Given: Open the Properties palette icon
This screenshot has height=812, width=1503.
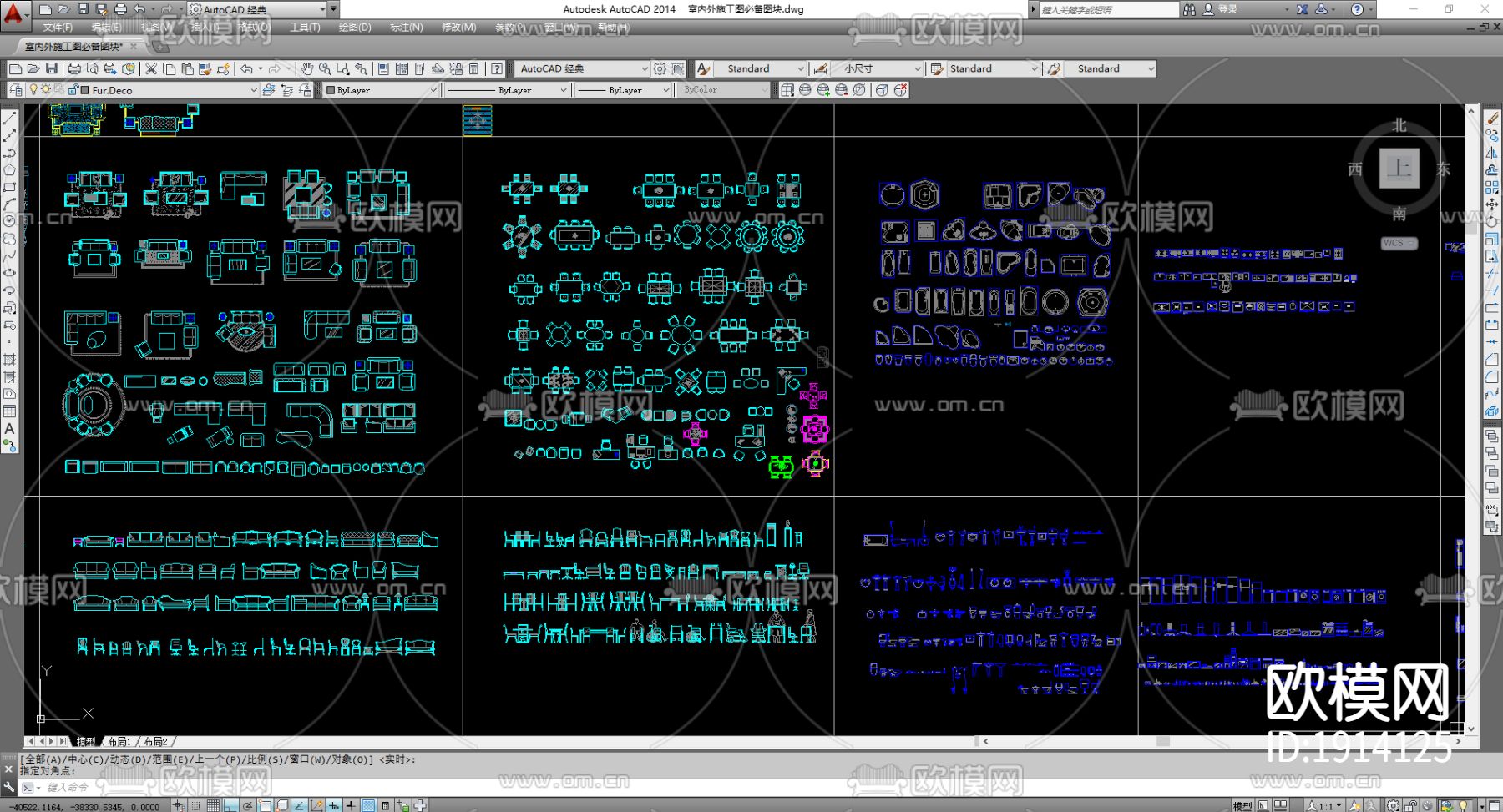Looking at the screenshot, I should coord(383,68).
